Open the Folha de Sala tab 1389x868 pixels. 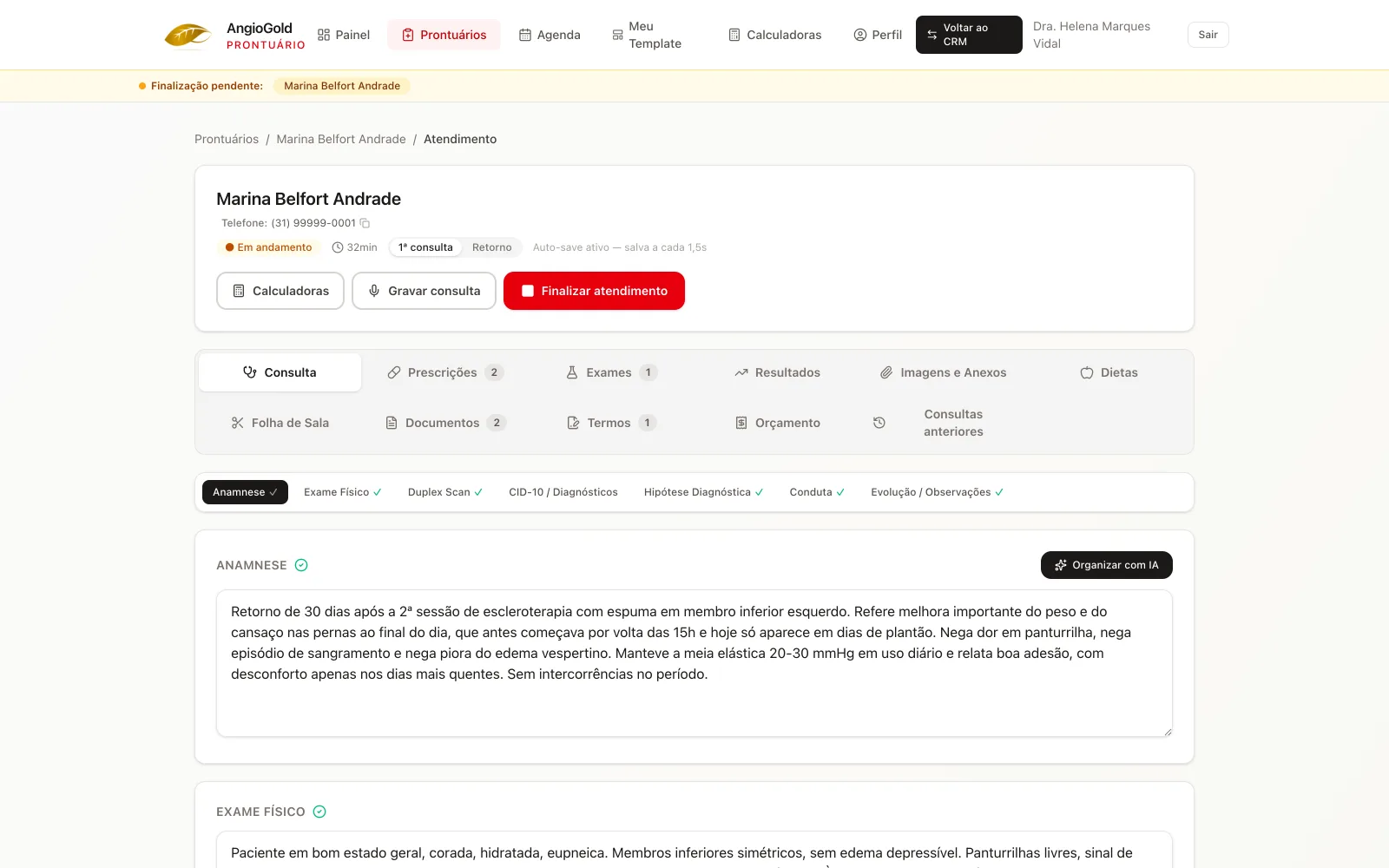[280, 423]
